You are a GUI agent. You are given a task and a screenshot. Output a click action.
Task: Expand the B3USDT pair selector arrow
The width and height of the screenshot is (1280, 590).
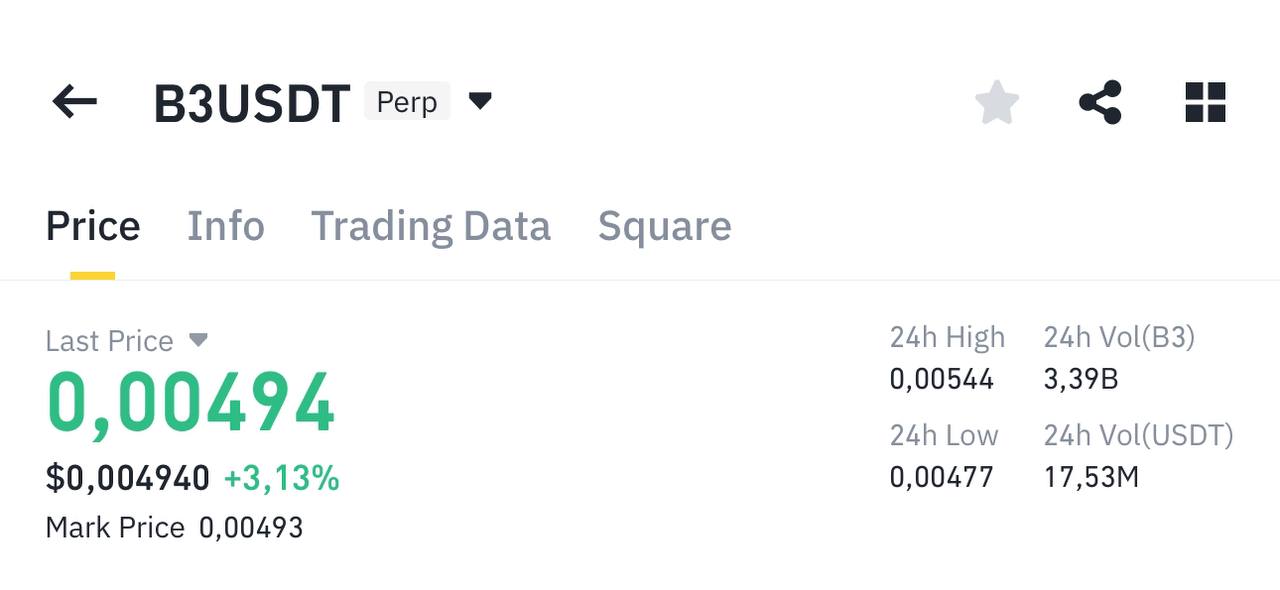pyautogui.click(x=480, y=101)
